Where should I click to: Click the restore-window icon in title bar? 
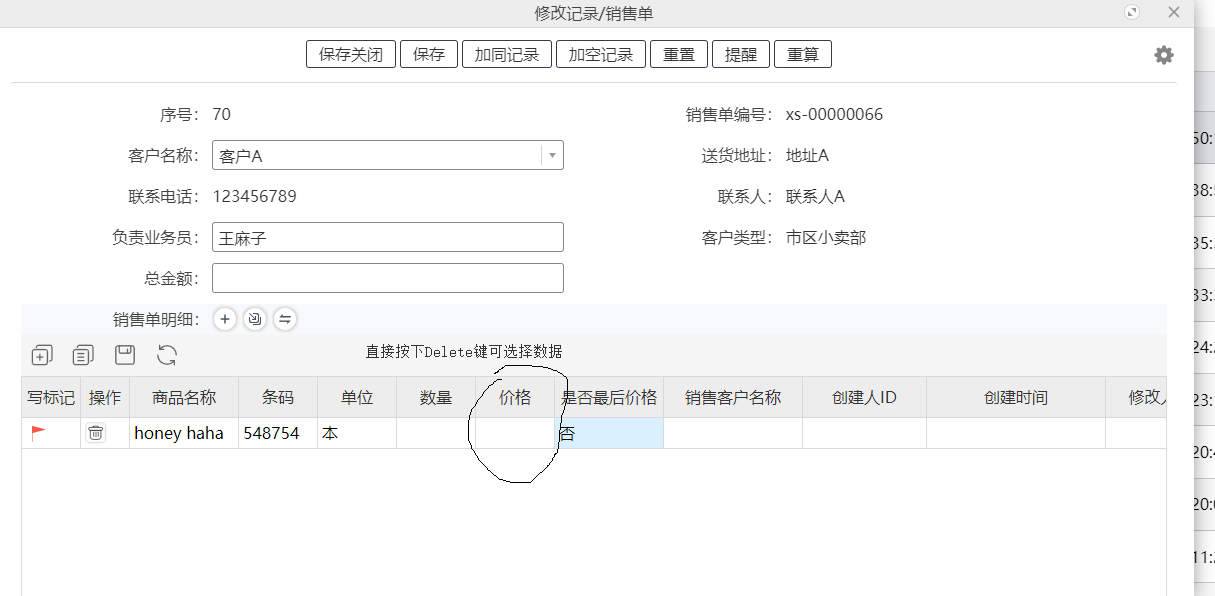[1132, 12]
